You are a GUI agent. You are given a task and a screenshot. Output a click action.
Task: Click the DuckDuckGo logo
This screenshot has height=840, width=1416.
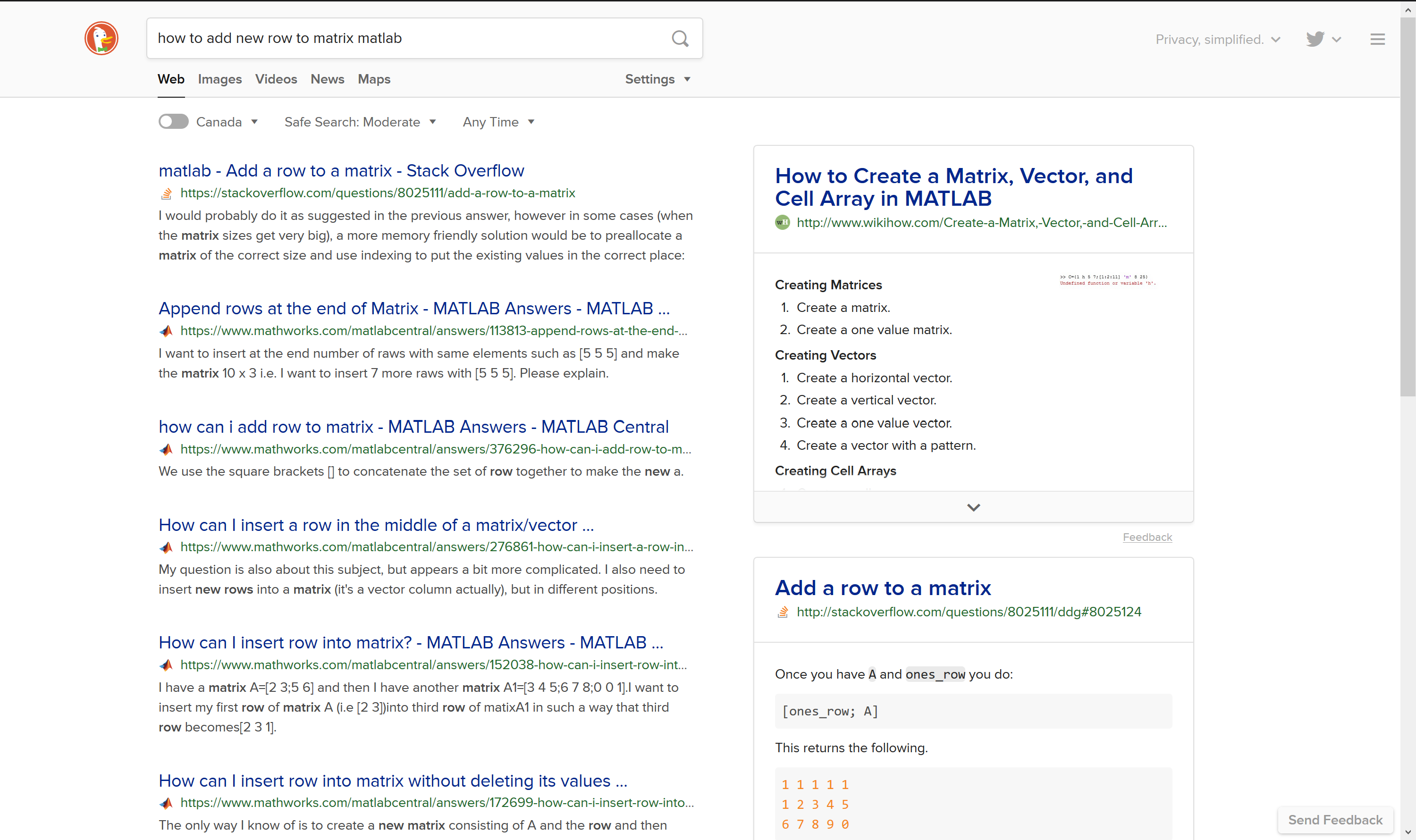tap(101, 38)
